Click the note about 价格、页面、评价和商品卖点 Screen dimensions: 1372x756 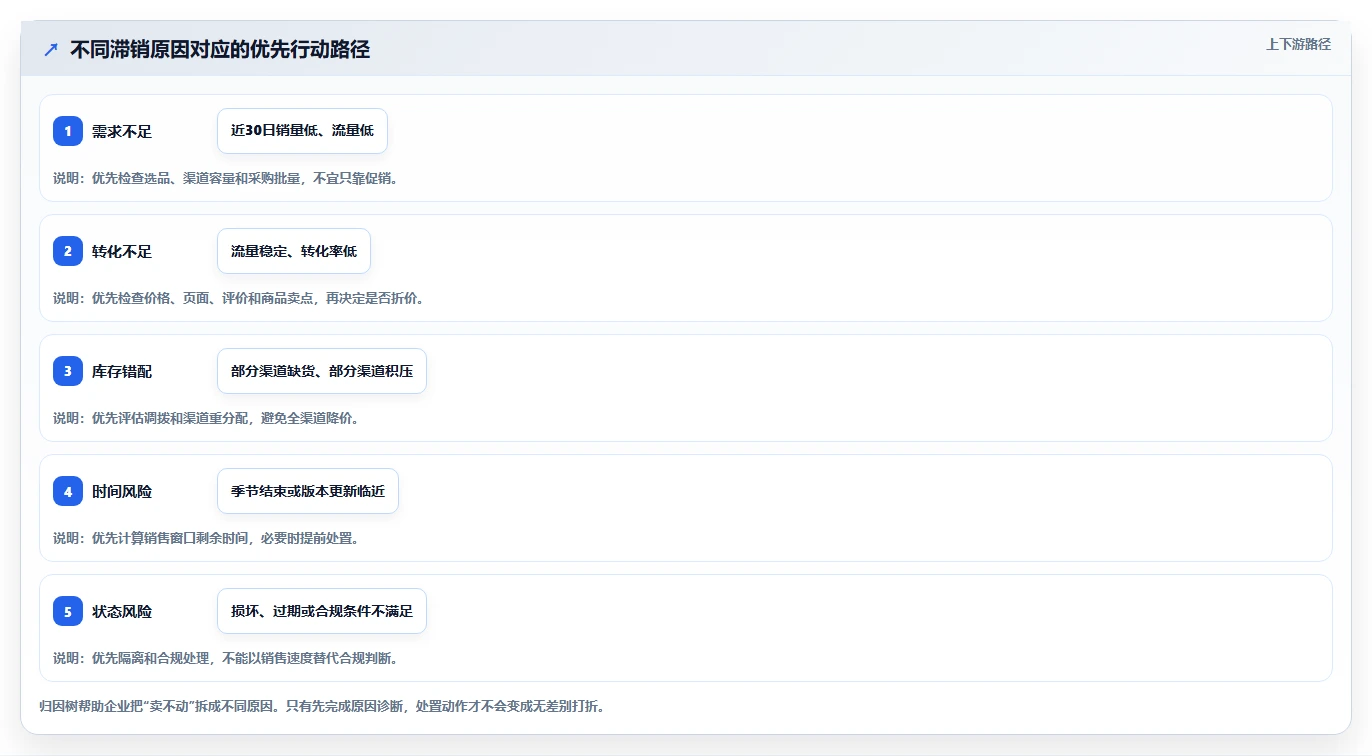tap(238, 298)
